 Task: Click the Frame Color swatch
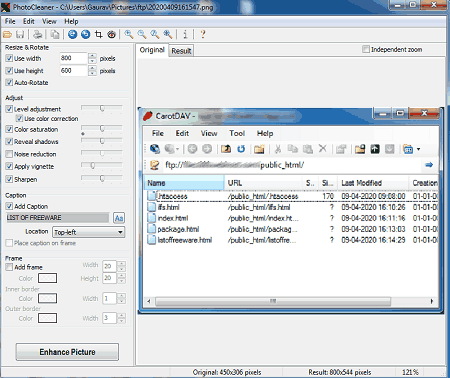click(47, 278)
